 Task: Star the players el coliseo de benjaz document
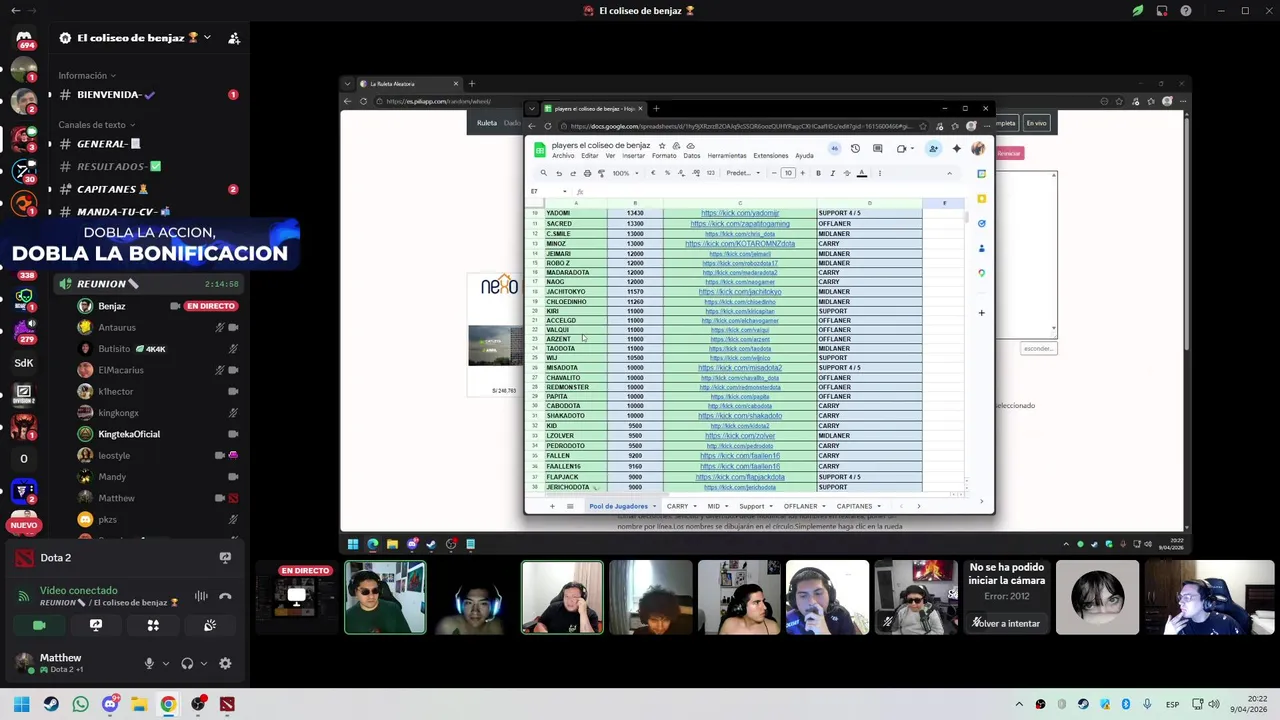pos(662,146)
